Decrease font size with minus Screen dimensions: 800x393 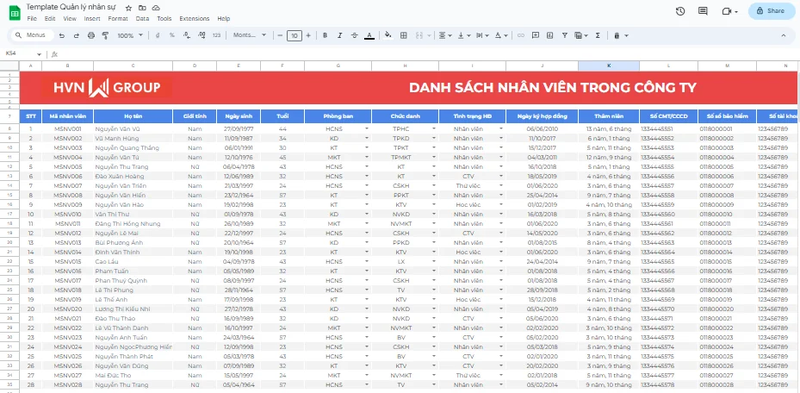[x=280, y=36]
